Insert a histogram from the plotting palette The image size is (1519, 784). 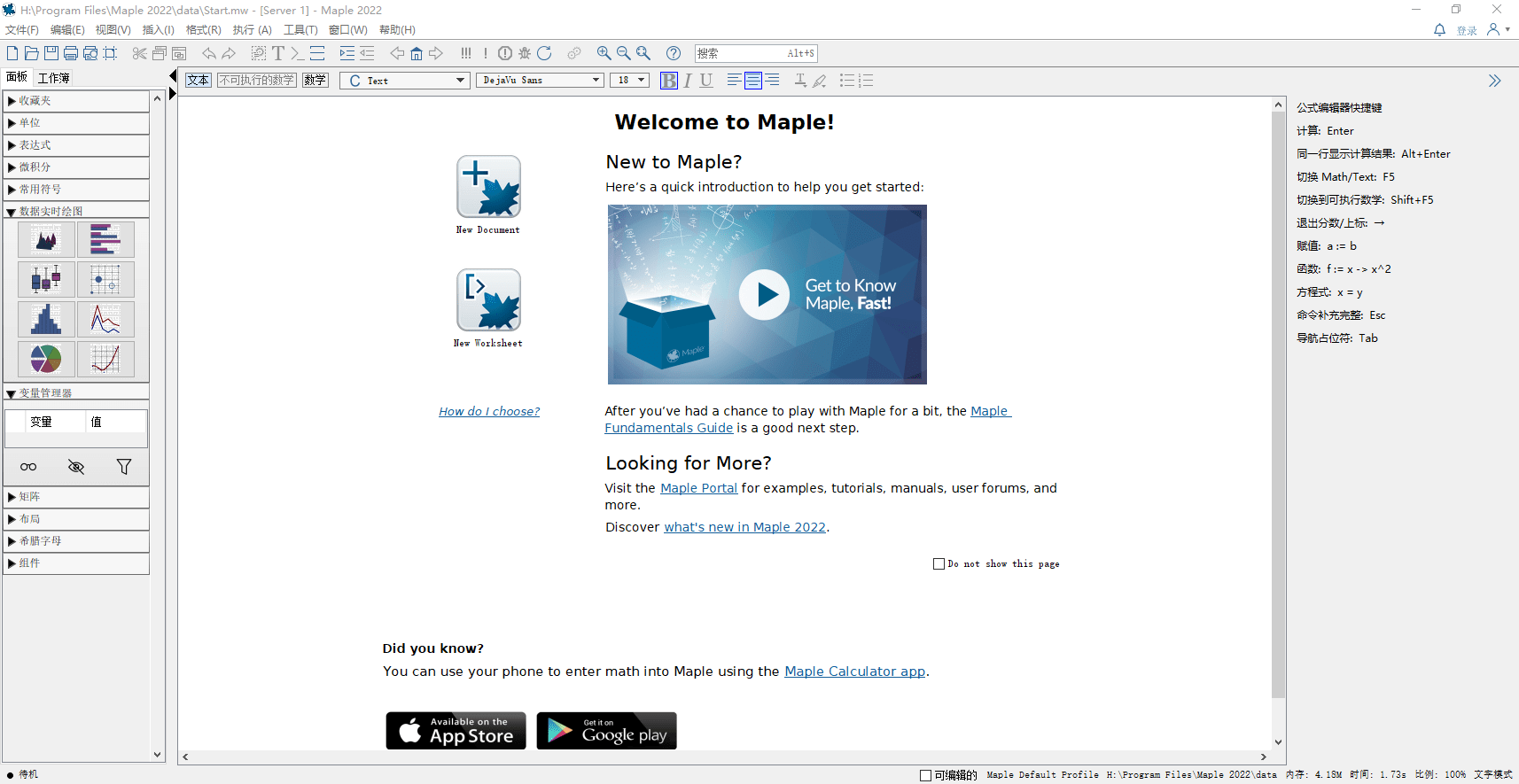46,319
